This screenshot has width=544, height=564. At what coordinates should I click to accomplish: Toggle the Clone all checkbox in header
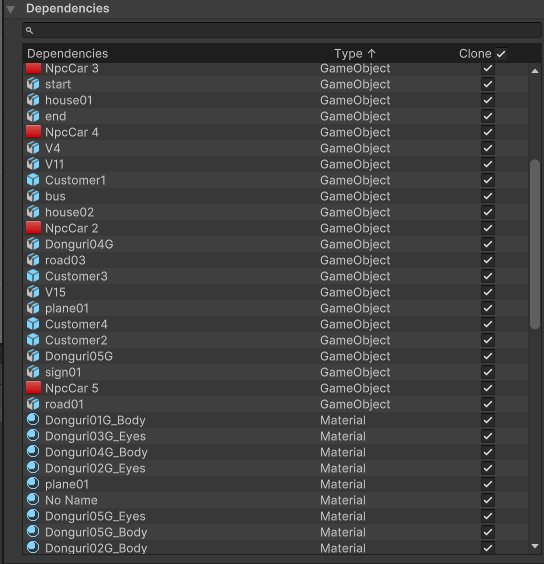pos(501,54)
